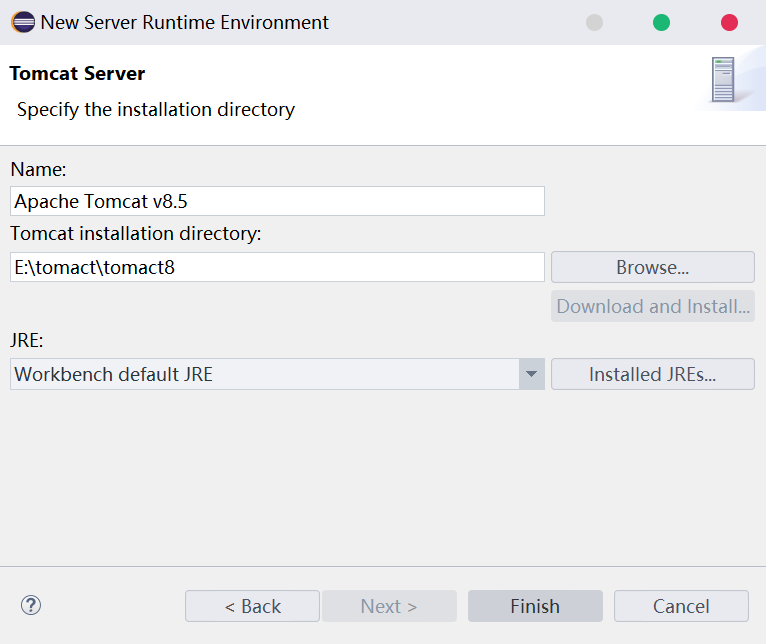The width and height of the screenshot is (766, 644).
Task: Click the Tomcat installation directory field
Action: point(277,267)
